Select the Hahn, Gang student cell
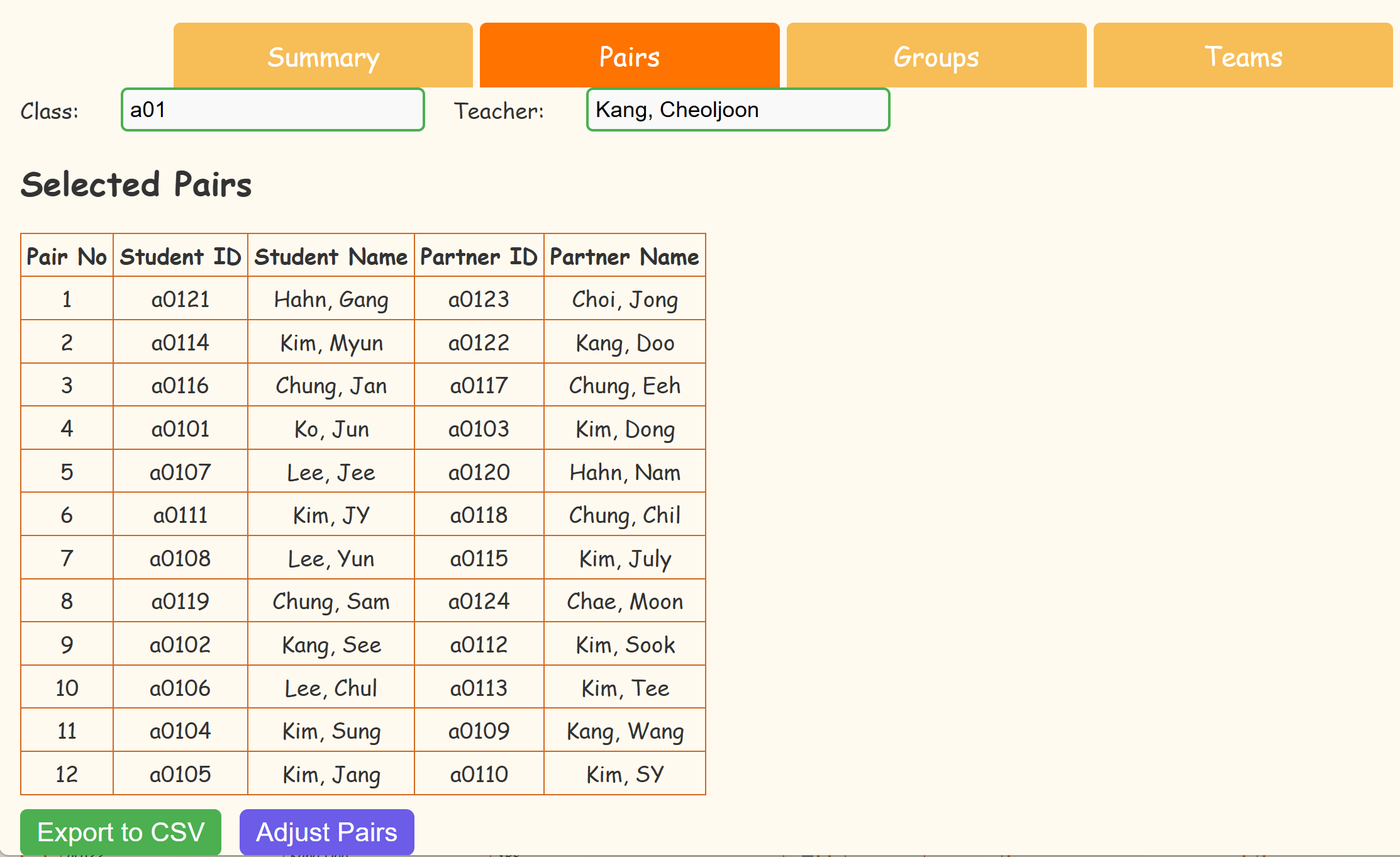The image size is (1400, 857). (x=331, y=300)
